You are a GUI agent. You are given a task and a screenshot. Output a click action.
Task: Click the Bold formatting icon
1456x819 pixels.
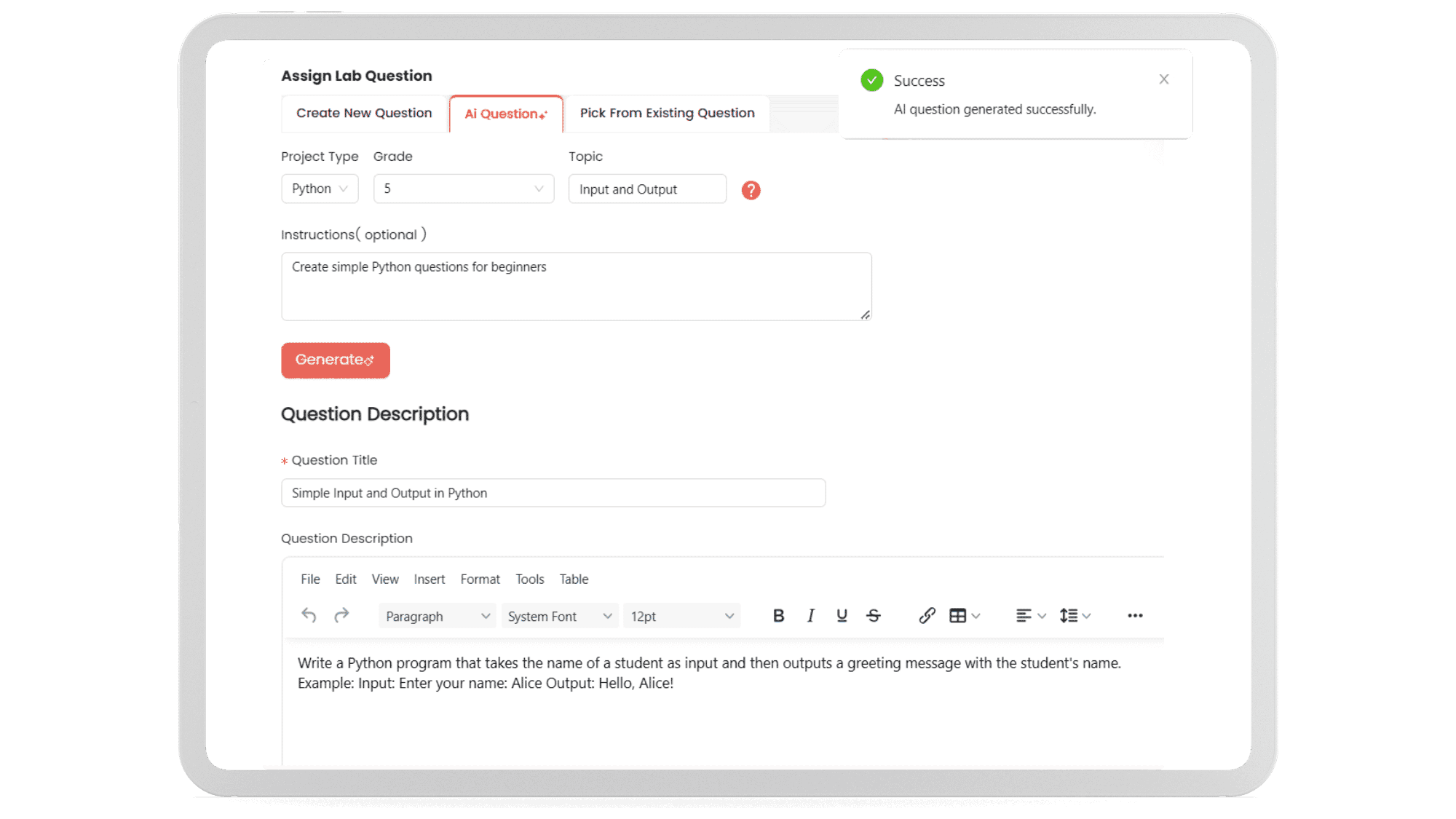click(x=778, y=616)
